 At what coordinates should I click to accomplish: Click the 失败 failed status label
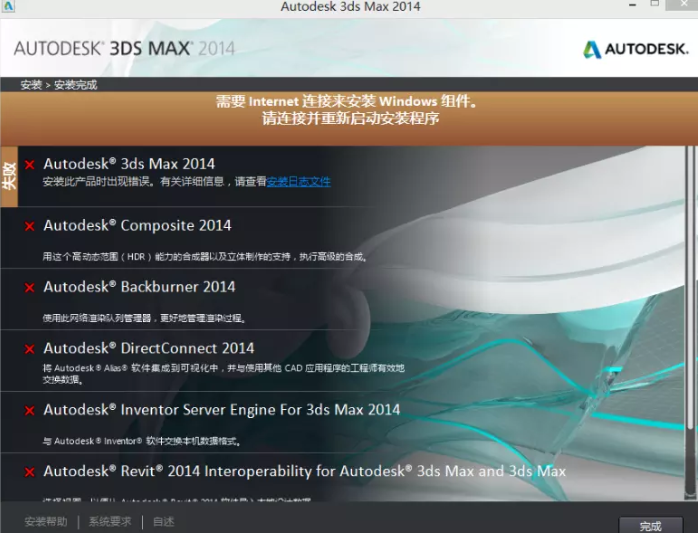[x=9, y=177]
